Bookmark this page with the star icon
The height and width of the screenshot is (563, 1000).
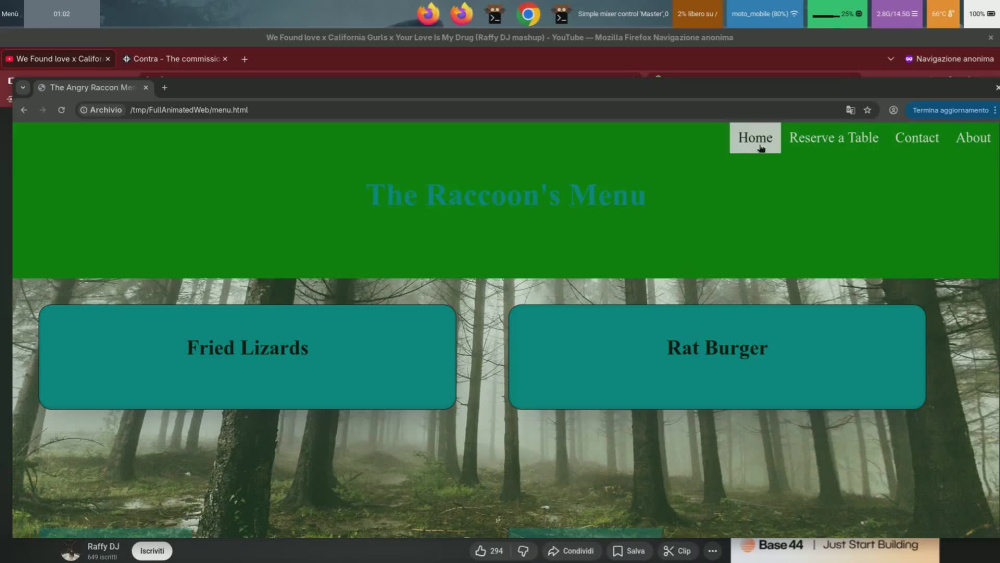click(x=867, y=110)
